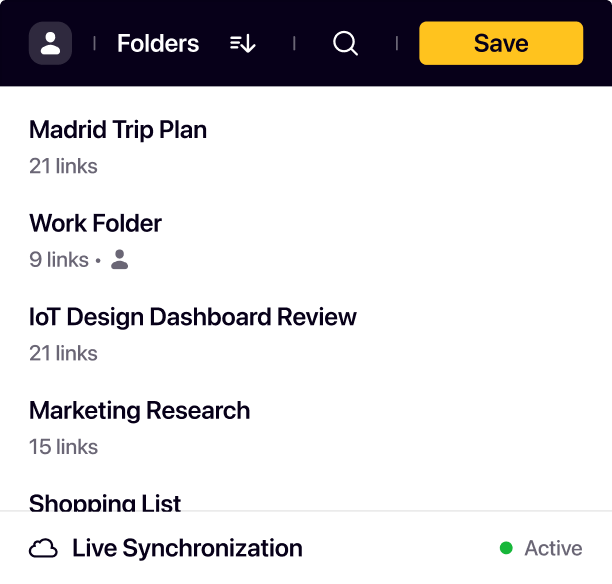Open the user profile icon
The width and height of the screenshot is (612, 584).
point(50,44)
